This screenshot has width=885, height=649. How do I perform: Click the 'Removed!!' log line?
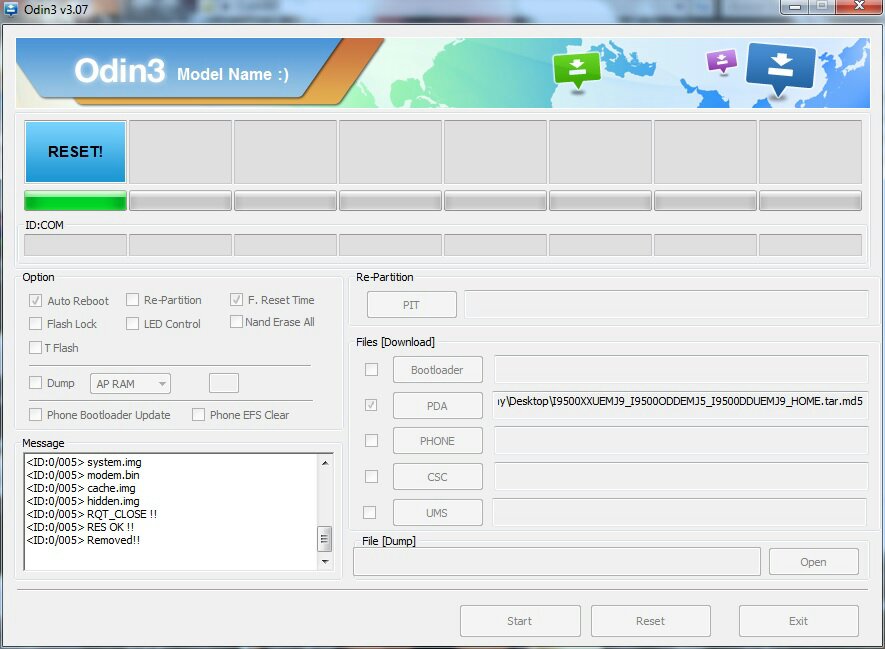pos(83,540)
